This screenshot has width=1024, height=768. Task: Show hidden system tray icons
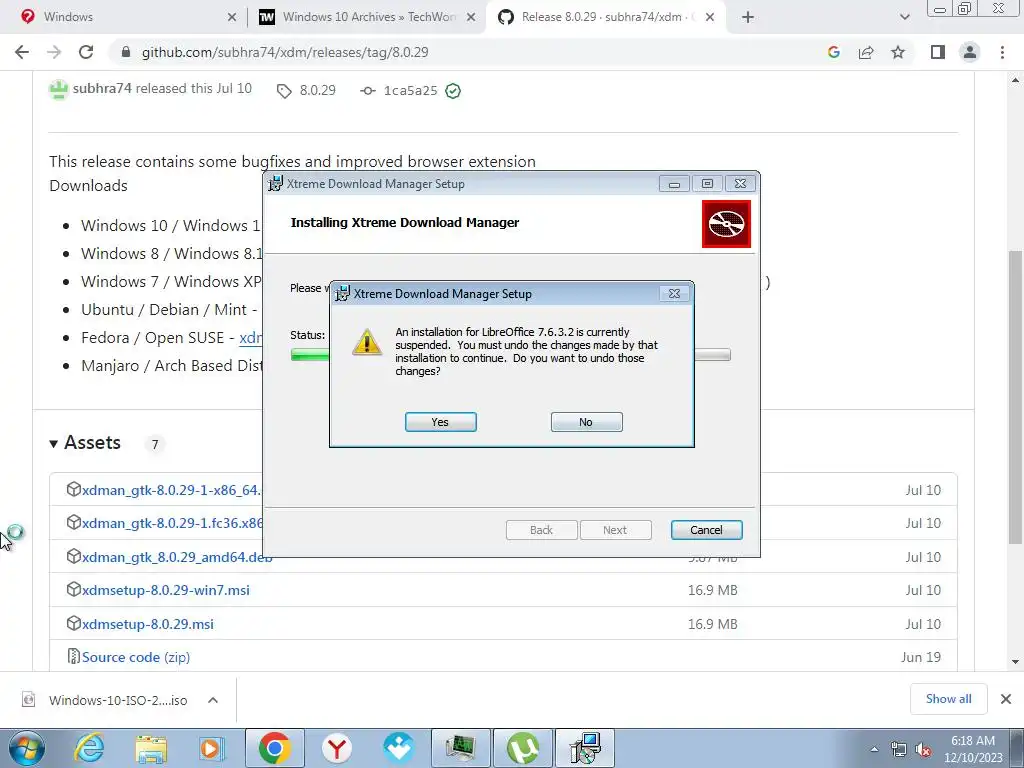[x=874, y=749]
